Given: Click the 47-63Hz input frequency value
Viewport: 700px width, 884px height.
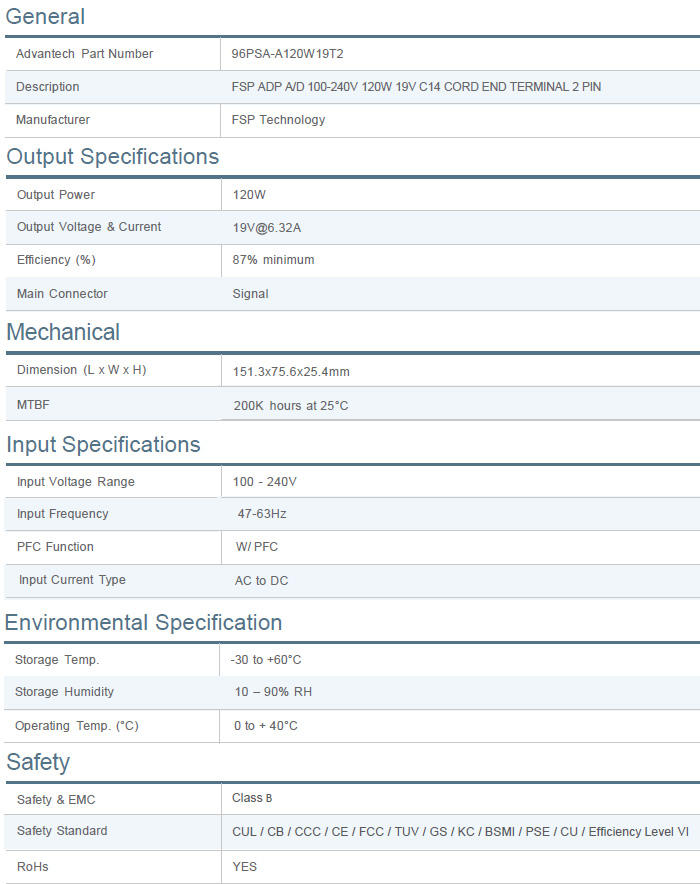Looking at the screenshot, I should (x=262, y=514).
